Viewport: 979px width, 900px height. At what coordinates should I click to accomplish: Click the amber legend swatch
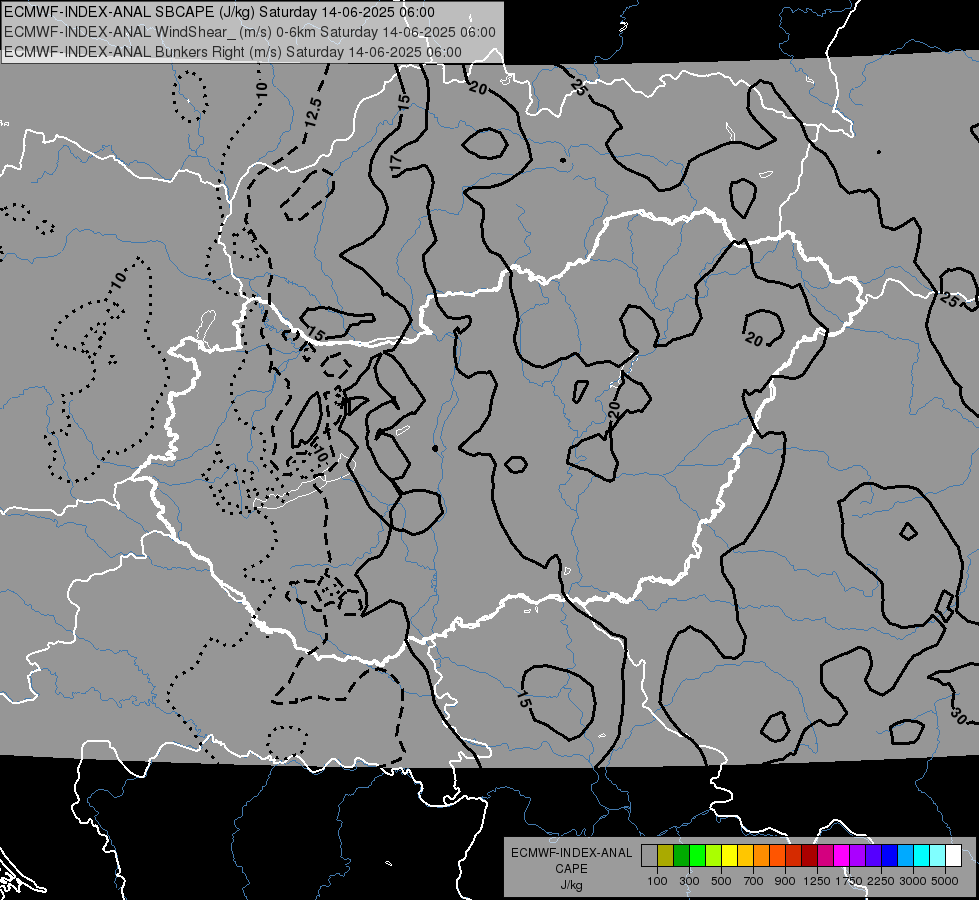click(745, 856)
